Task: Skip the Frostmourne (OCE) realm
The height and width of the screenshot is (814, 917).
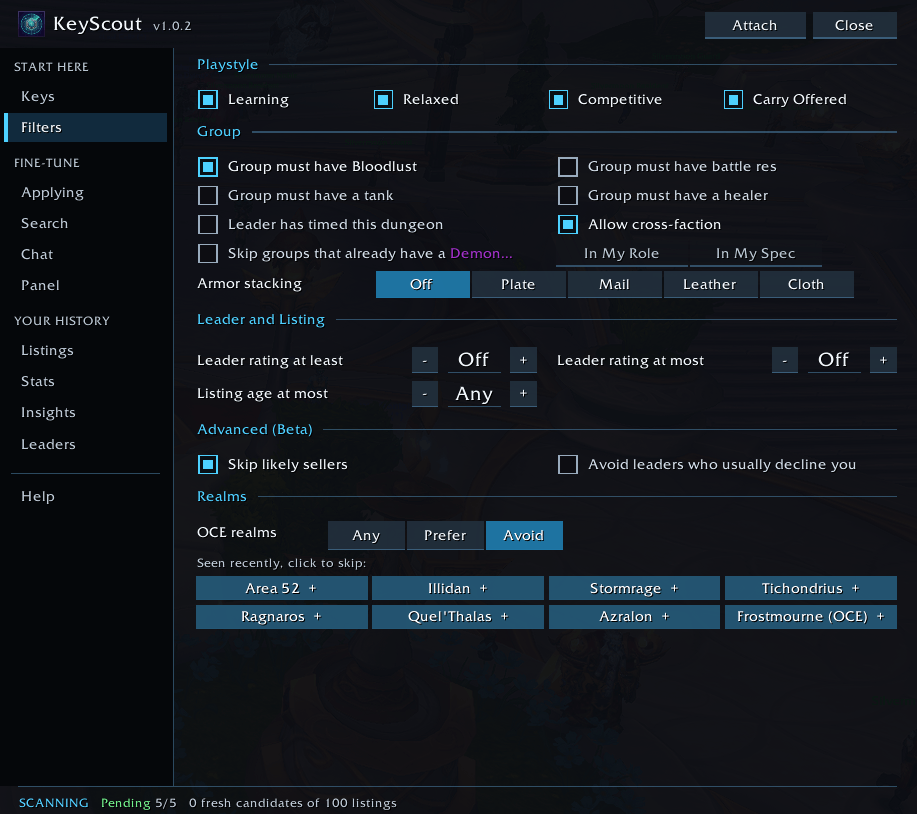Action: [811, 617]
